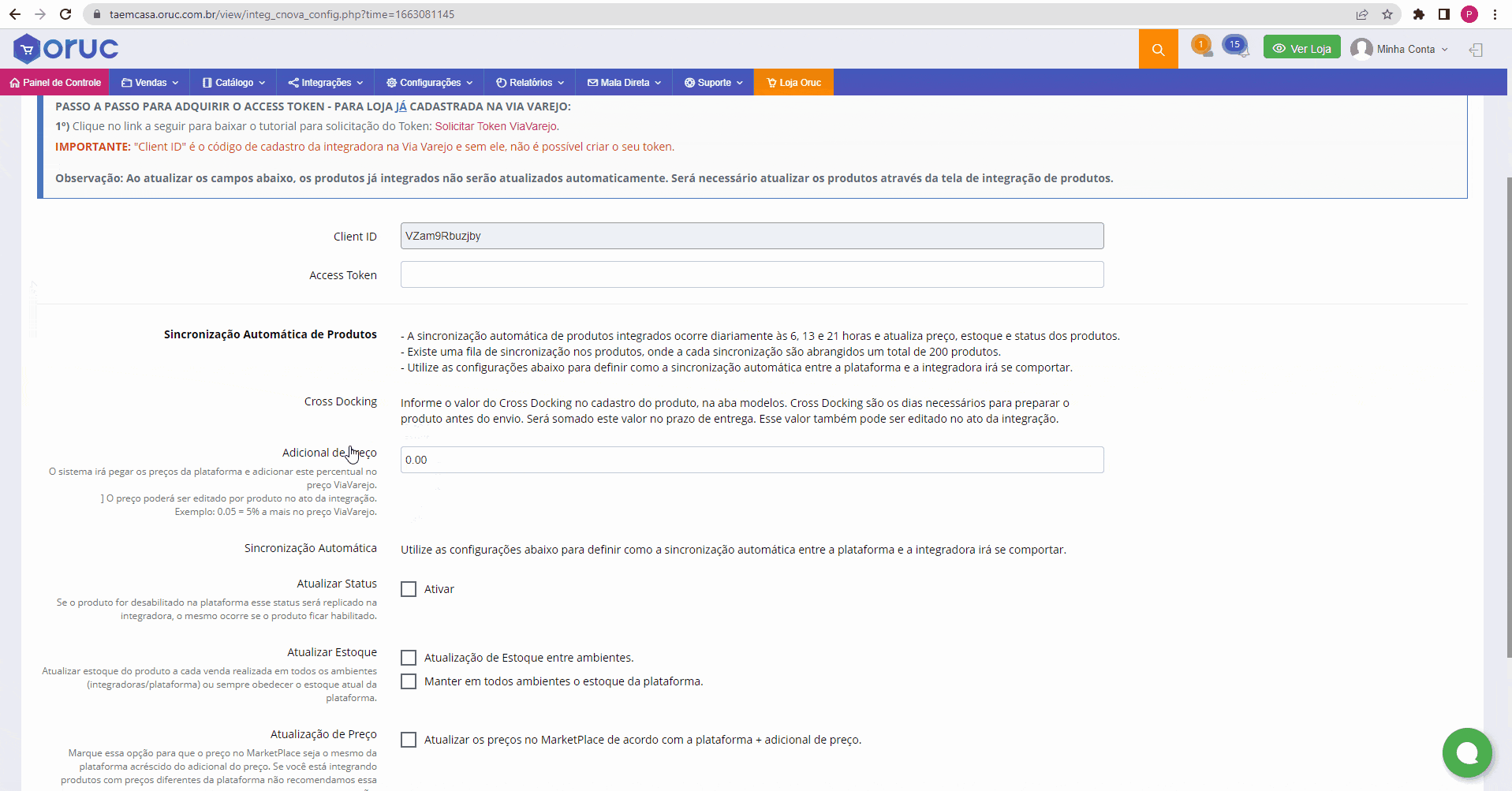
Task: Go to Painel de Controle
Action: (55, 82)
